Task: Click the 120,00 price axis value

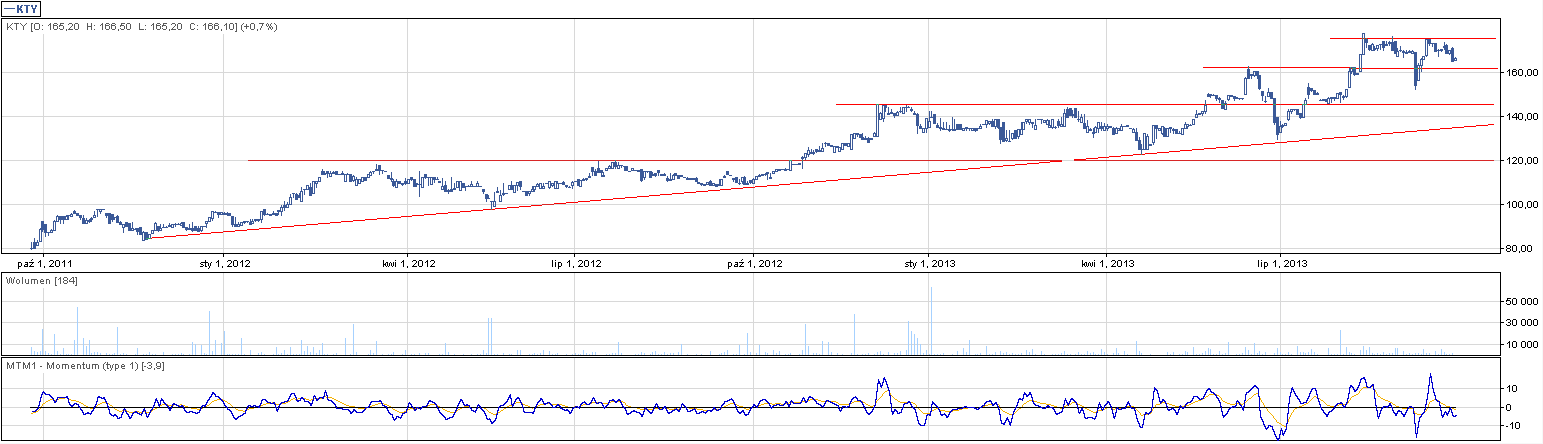Action: (1521, 161)
